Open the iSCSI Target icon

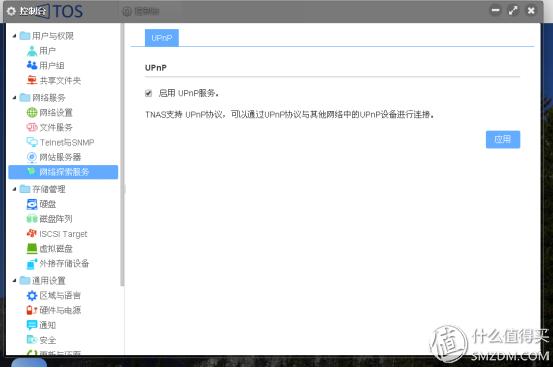pos(32,234)
